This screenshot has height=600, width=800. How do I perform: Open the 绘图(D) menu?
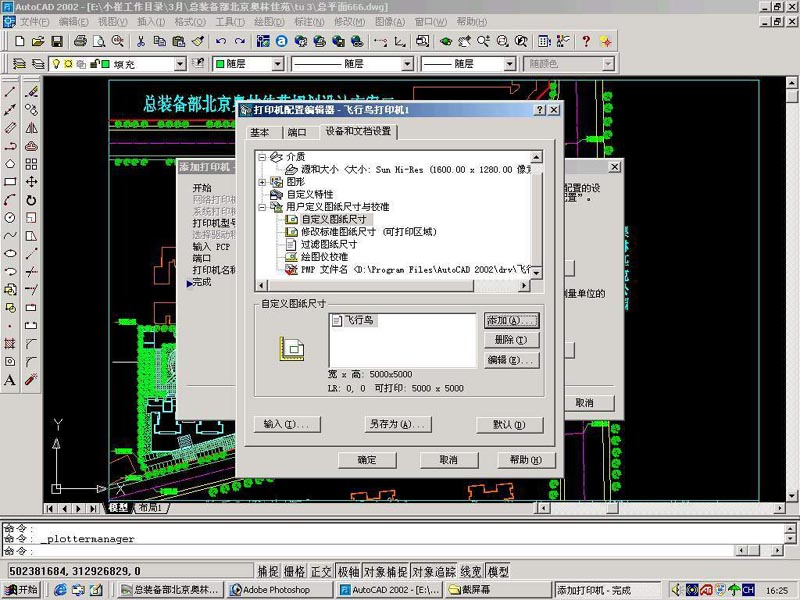[x=269, y=22]
